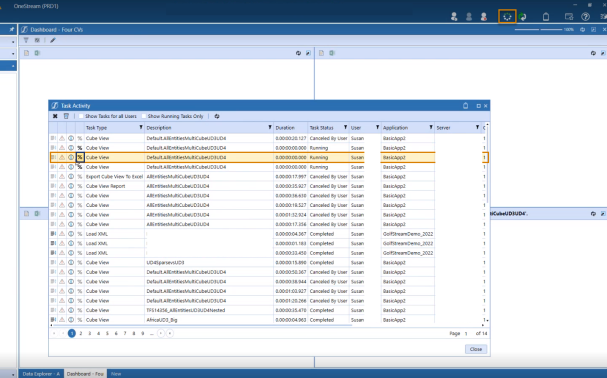The height and width of the screenshot is (378, 607).
Task: Open the Help question mark icon
Action: (x=585, y=17)
